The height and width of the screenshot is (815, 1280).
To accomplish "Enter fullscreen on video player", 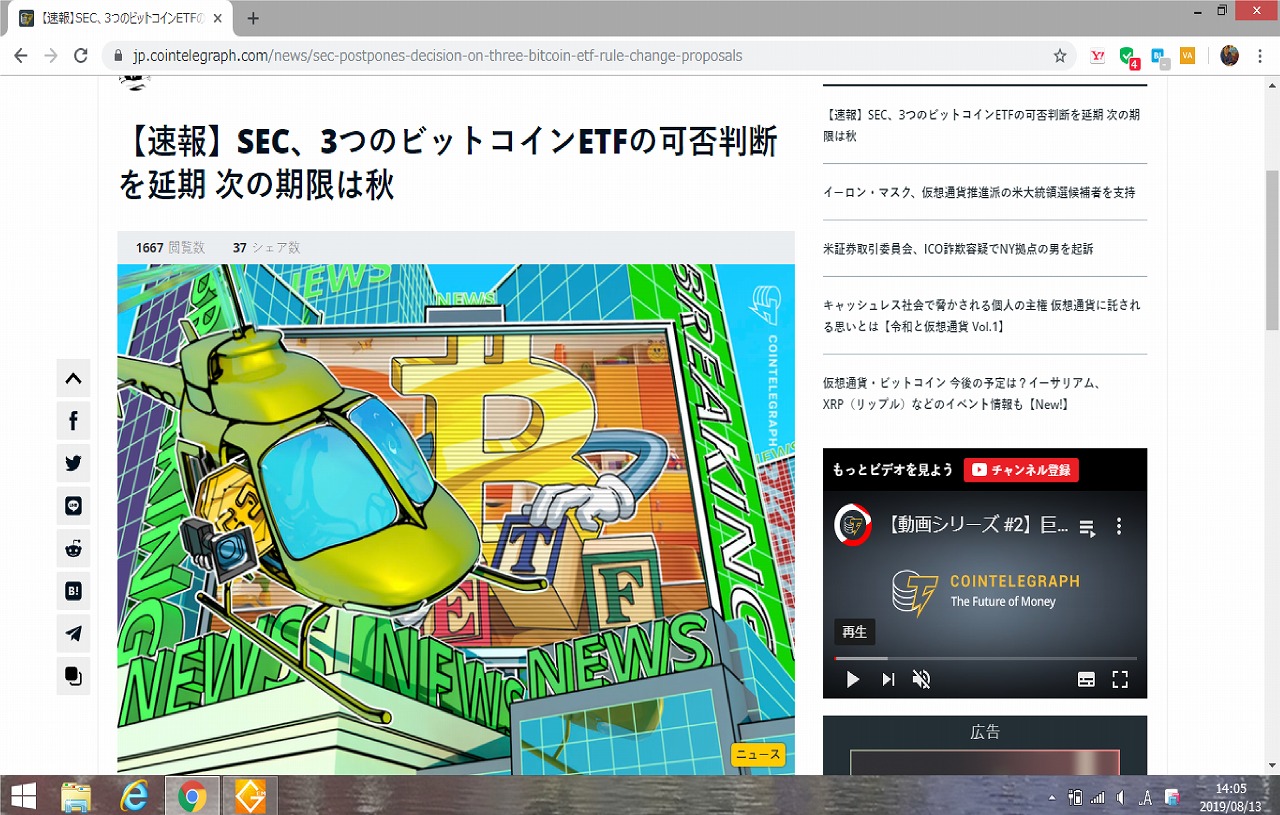I will point(1120,680).
